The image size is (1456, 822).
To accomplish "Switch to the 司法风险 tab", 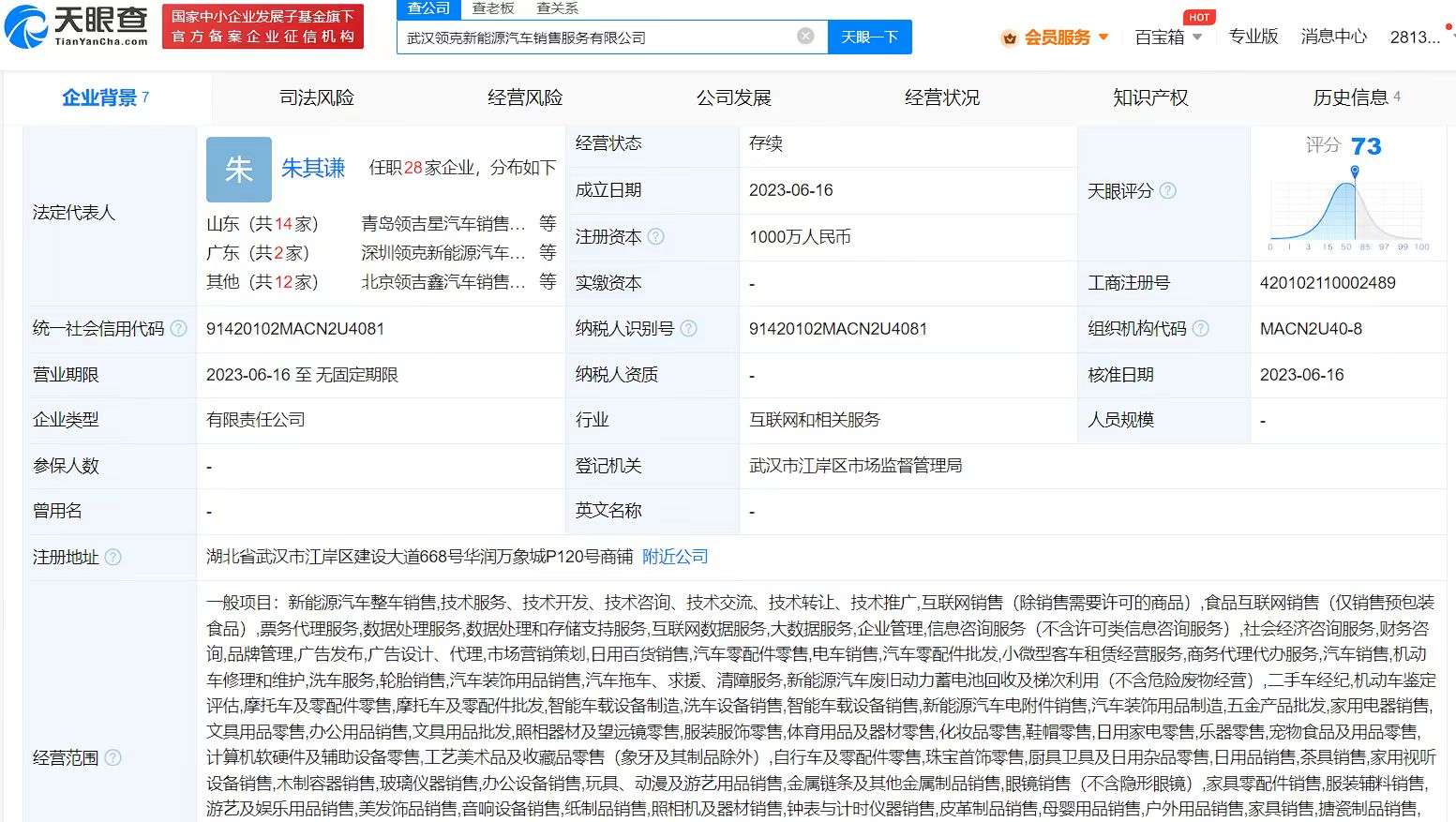I will (315, 97).
